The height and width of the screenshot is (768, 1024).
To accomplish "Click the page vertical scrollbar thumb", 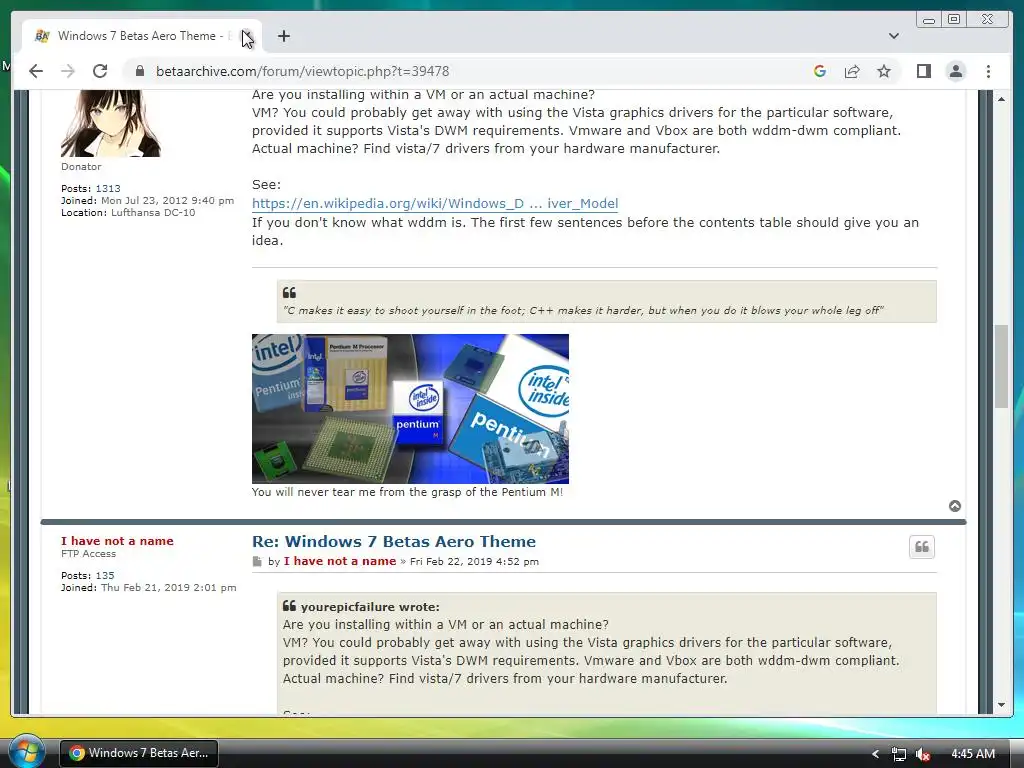I will pyautogui.click(x=1001, y=366).
